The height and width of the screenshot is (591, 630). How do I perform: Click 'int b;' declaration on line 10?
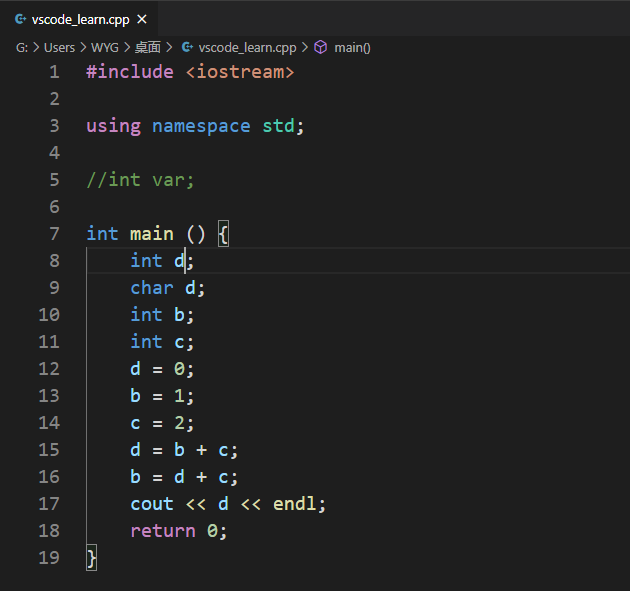[x=162, y=315]
